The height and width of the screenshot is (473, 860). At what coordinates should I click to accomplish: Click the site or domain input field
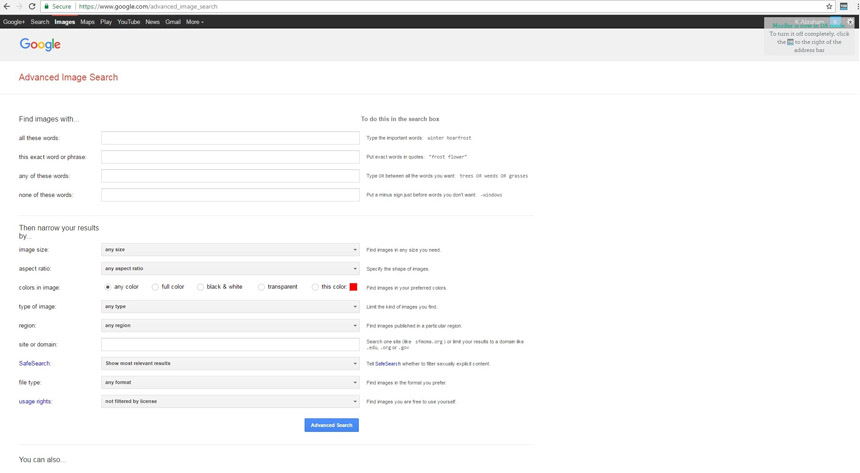click(x=230, y=345)
